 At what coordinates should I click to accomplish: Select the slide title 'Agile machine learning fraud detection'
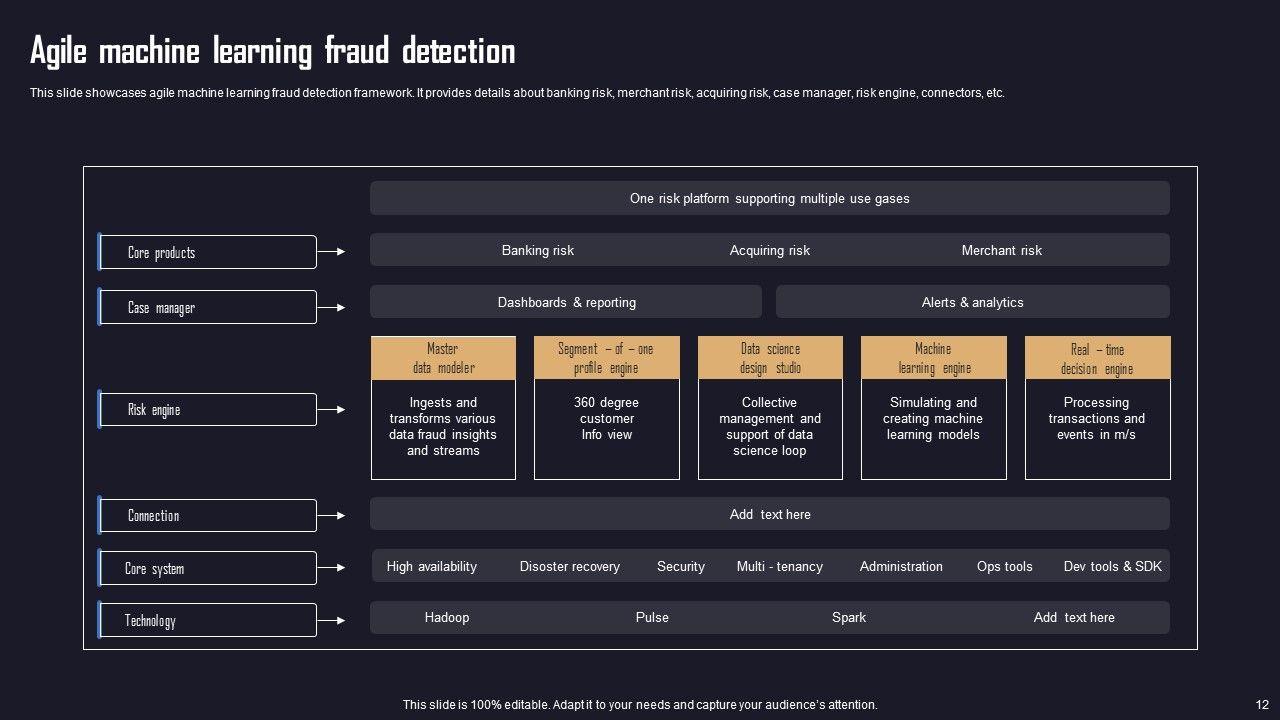(x=273, y=51)
